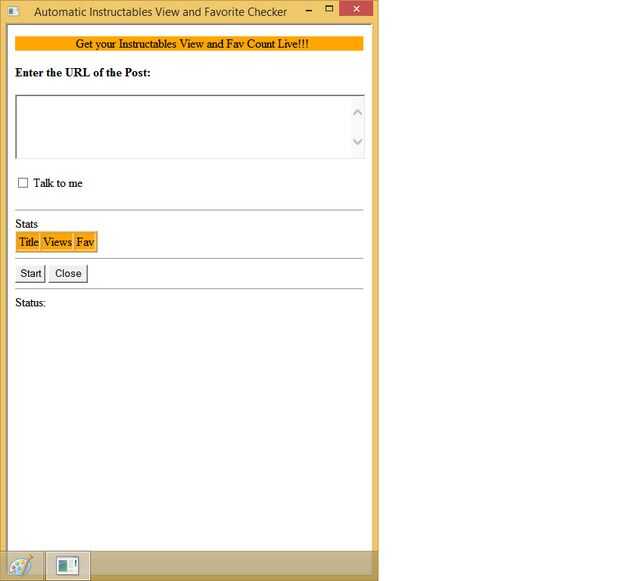Enable the Talk to me checkbox
The image size is (620, 581).
[23, 183]
